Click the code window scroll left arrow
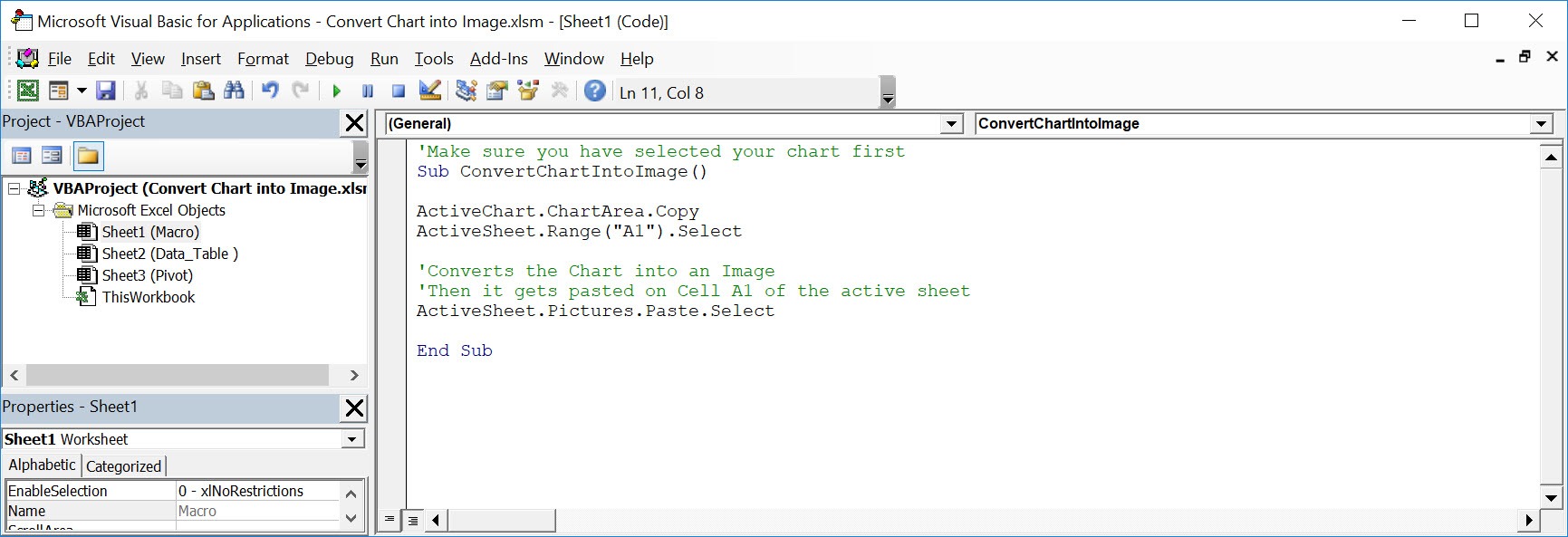1568x537 pixels. click(437, 520)
